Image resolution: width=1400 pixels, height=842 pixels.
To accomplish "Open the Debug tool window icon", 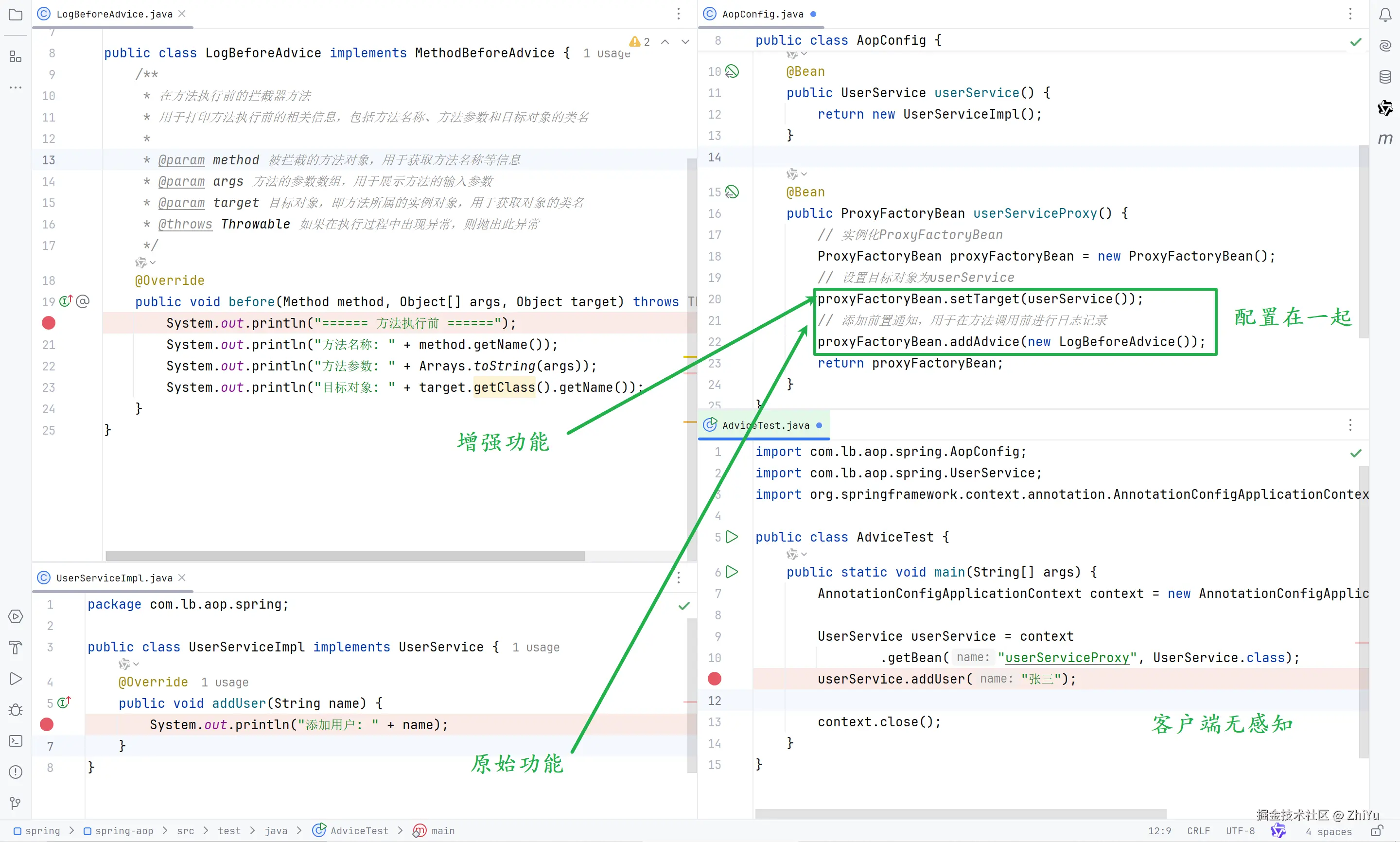I will point(16,710).
